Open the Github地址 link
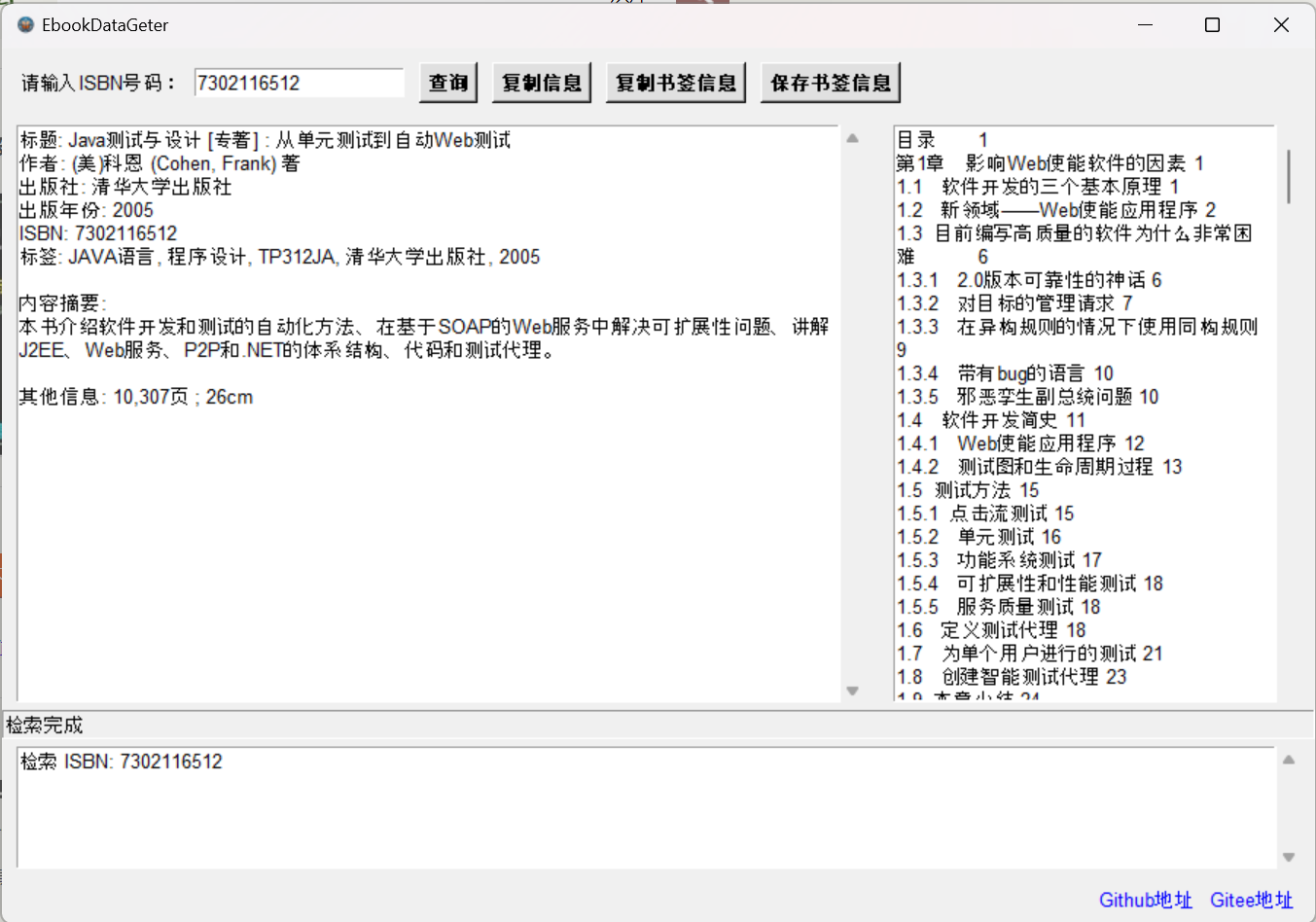 tap(1146, 900)
